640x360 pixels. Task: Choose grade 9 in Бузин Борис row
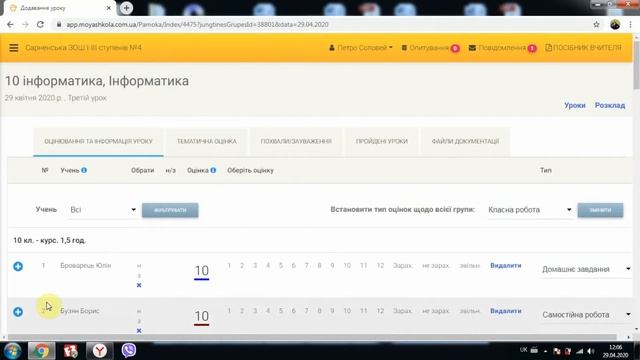[332, 311]
